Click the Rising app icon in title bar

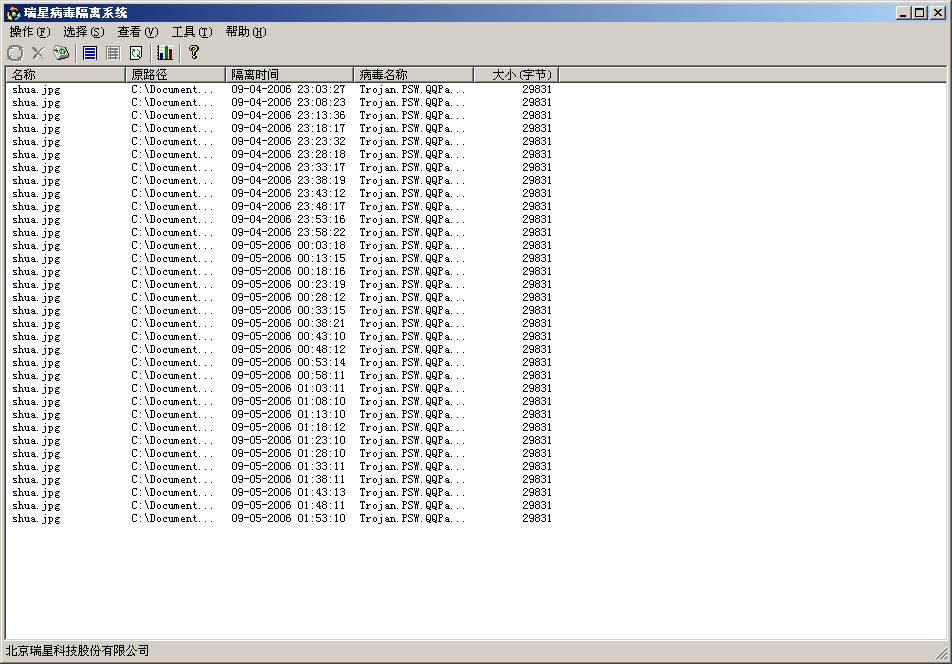(13, 13)
